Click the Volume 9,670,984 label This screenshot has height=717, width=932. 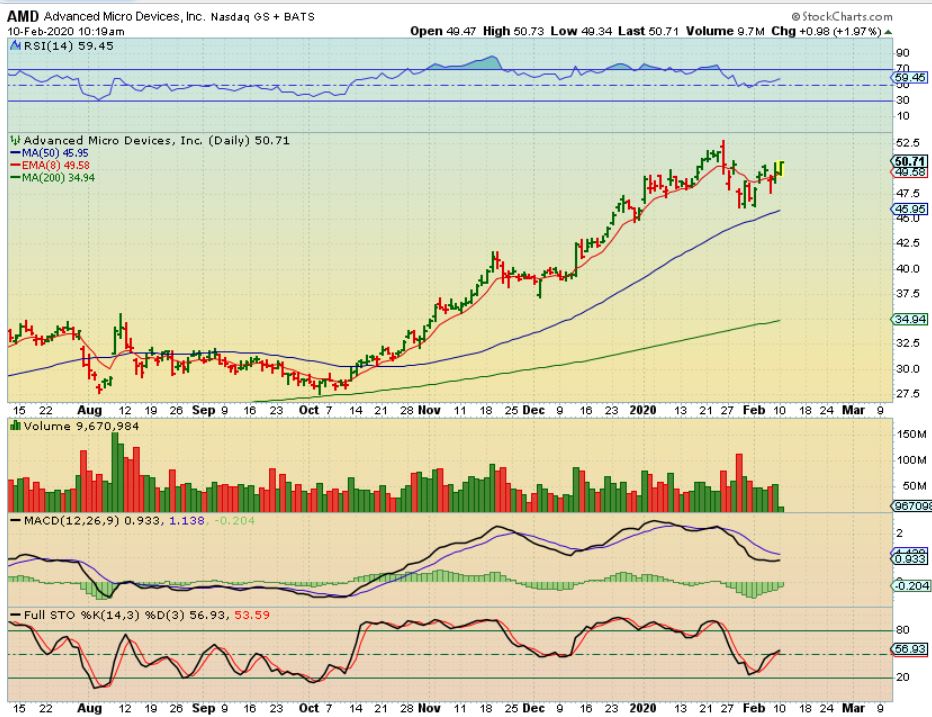click(x=81, y=426)
